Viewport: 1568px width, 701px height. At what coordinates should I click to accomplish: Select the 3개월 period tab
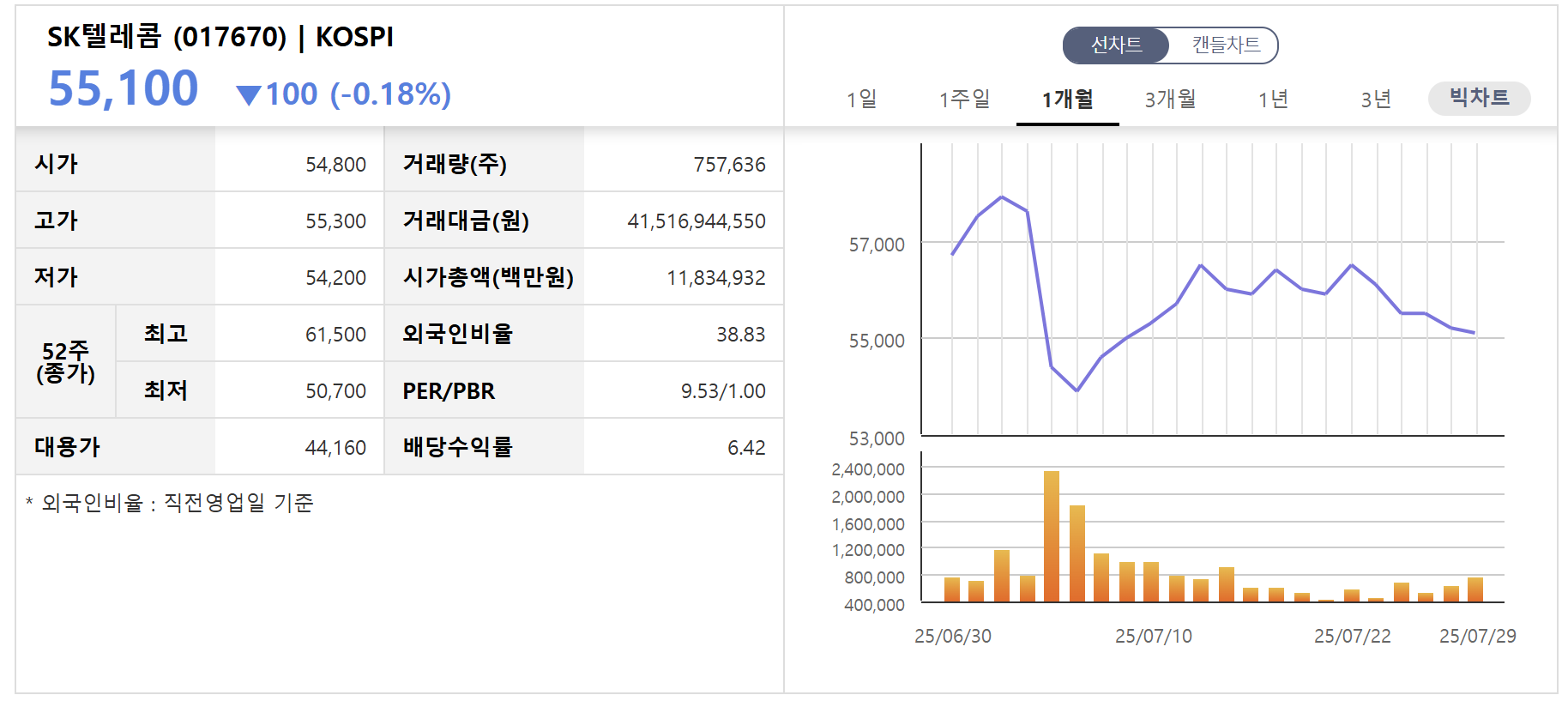[1170, 100]
